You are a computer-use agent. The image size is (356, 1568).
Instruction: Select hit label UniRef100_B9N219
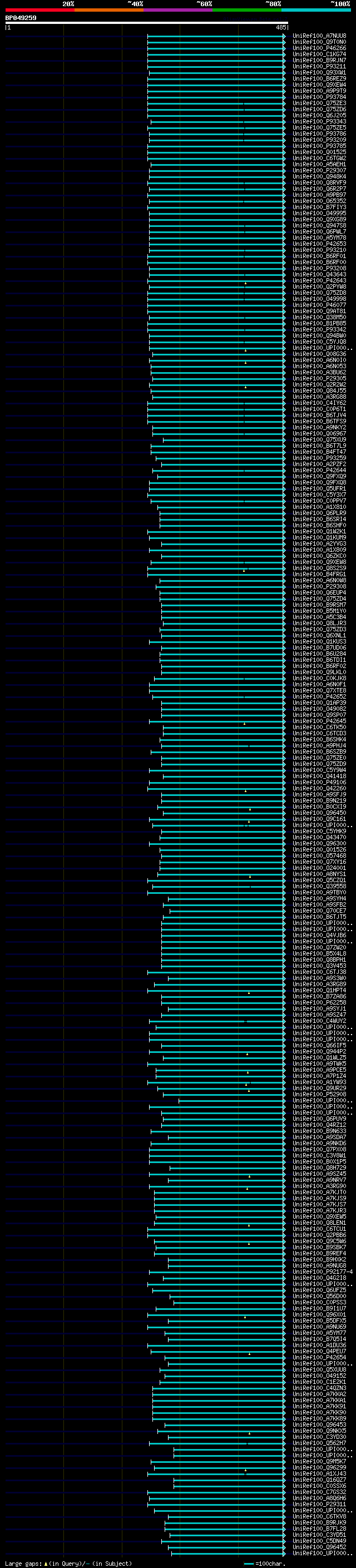point(319,800)
